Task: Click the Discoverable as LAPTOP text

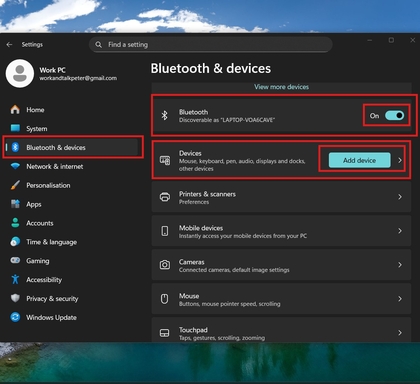Action: 227,120
